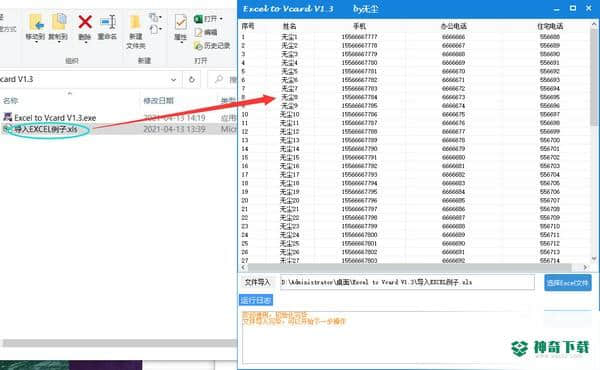
Task: Click the Move to (移动到) folder icon
Action: [36, 22]
